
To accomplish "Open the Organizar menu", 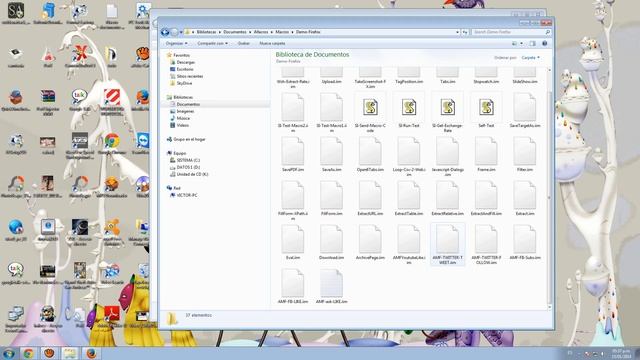I will (x=176, y=43).
